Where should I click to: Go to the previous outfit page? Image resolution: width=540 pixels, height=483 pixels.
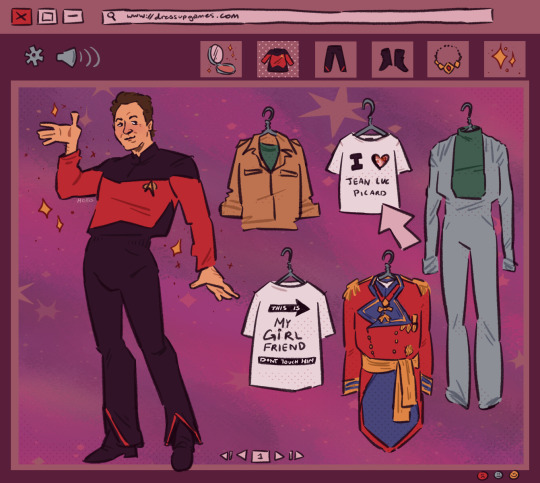pyautogui.click(x=242, y=455)
